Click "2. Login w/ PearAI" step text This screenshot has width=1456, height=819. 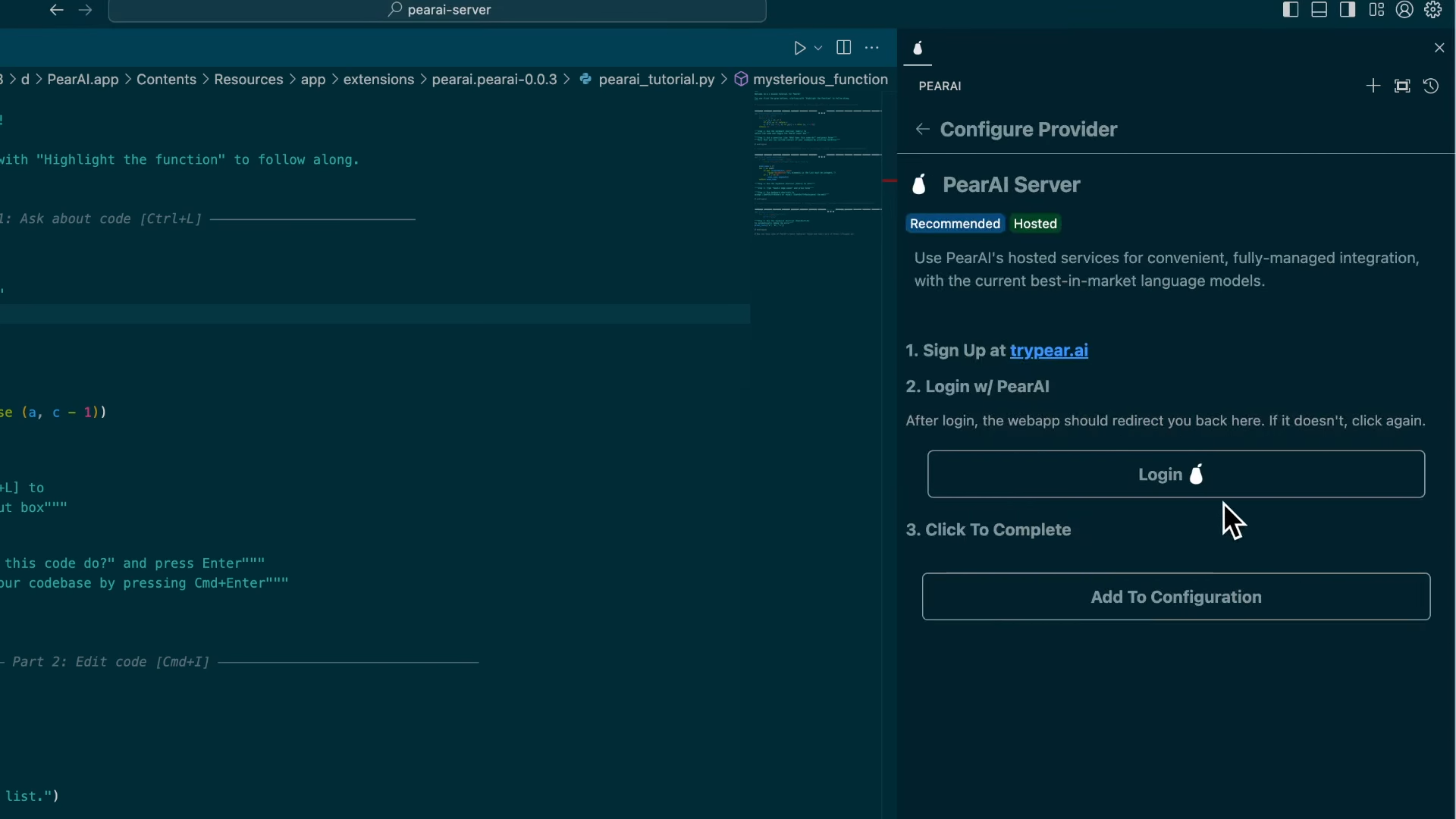click(977, 387)
